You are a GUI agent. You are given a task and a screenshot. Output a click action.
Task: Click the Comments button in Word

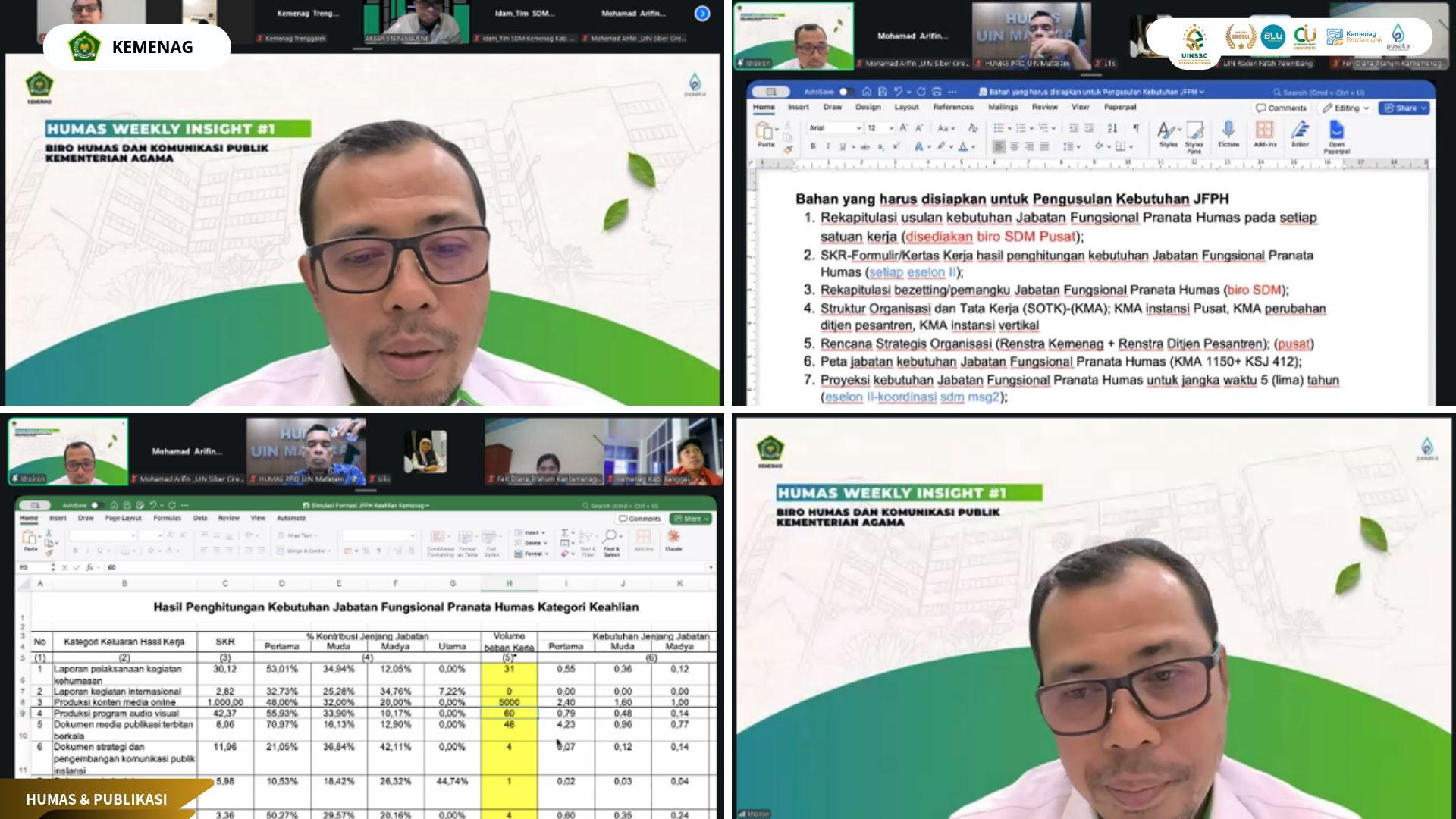tap(1281, 108)
